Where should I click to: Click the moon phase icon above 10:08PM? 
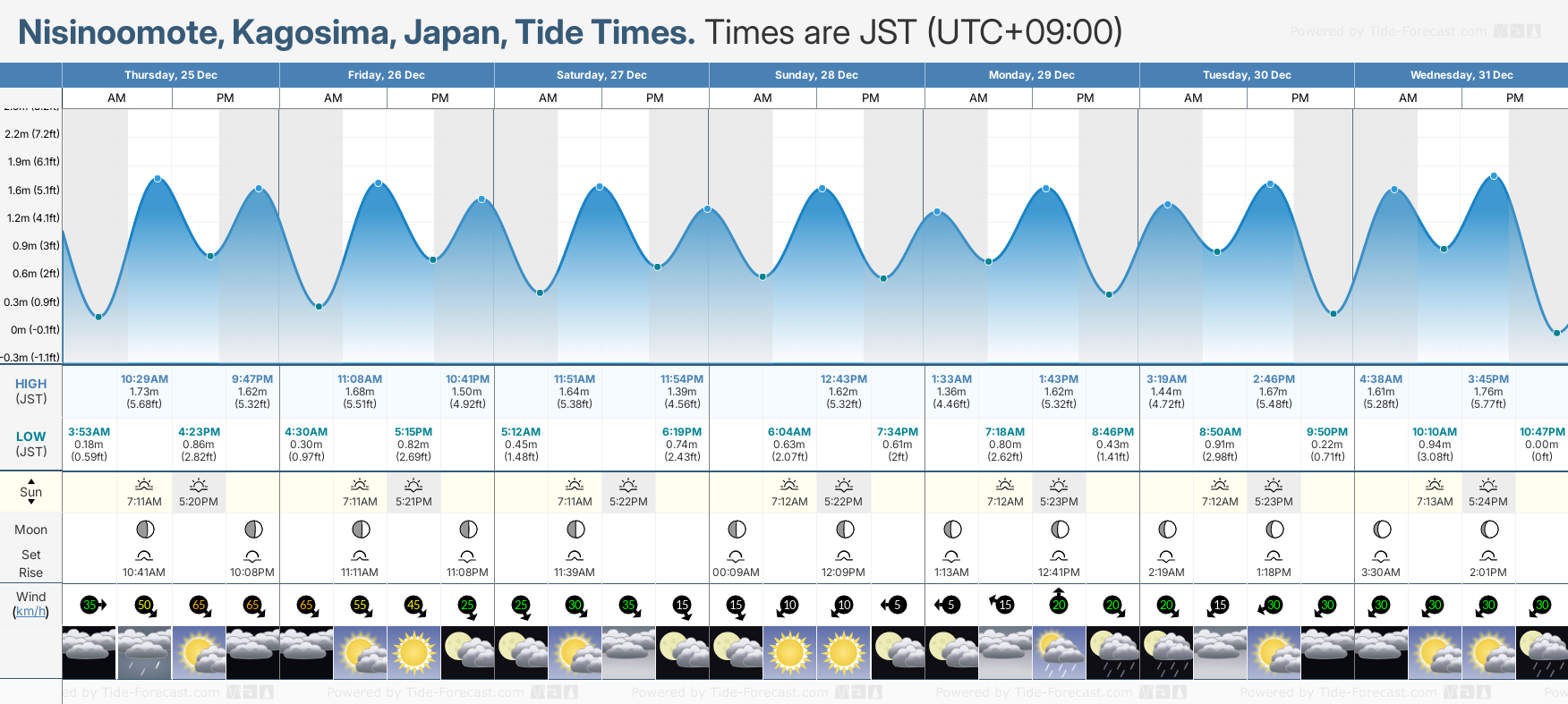point(252,530)
